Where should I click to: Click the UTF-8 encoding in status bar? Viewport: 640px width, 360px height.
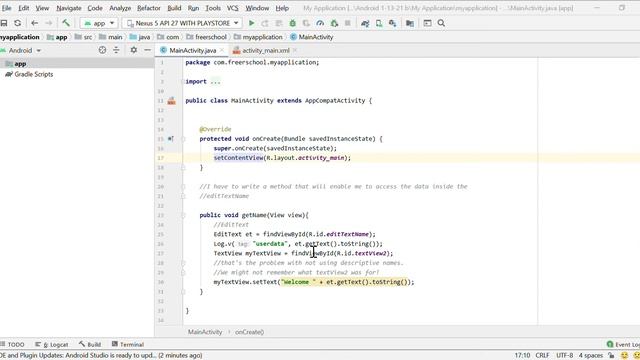coord(564,356)
